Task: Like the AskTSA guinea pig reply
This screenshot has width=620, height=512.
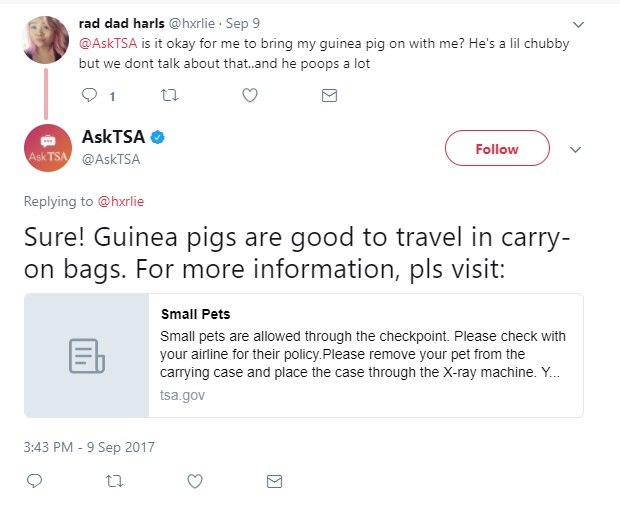Action: click(x=194, y=481)
